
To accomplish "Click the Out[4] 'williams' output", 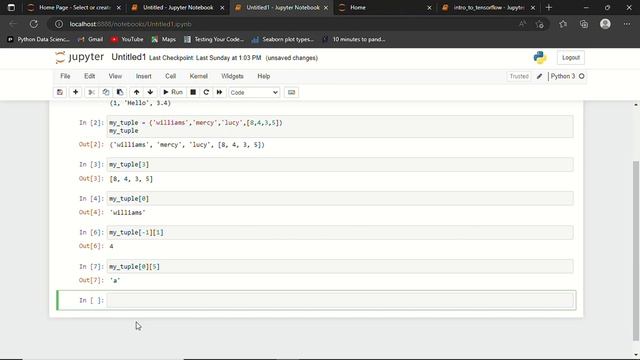I will tap(127, 213).
